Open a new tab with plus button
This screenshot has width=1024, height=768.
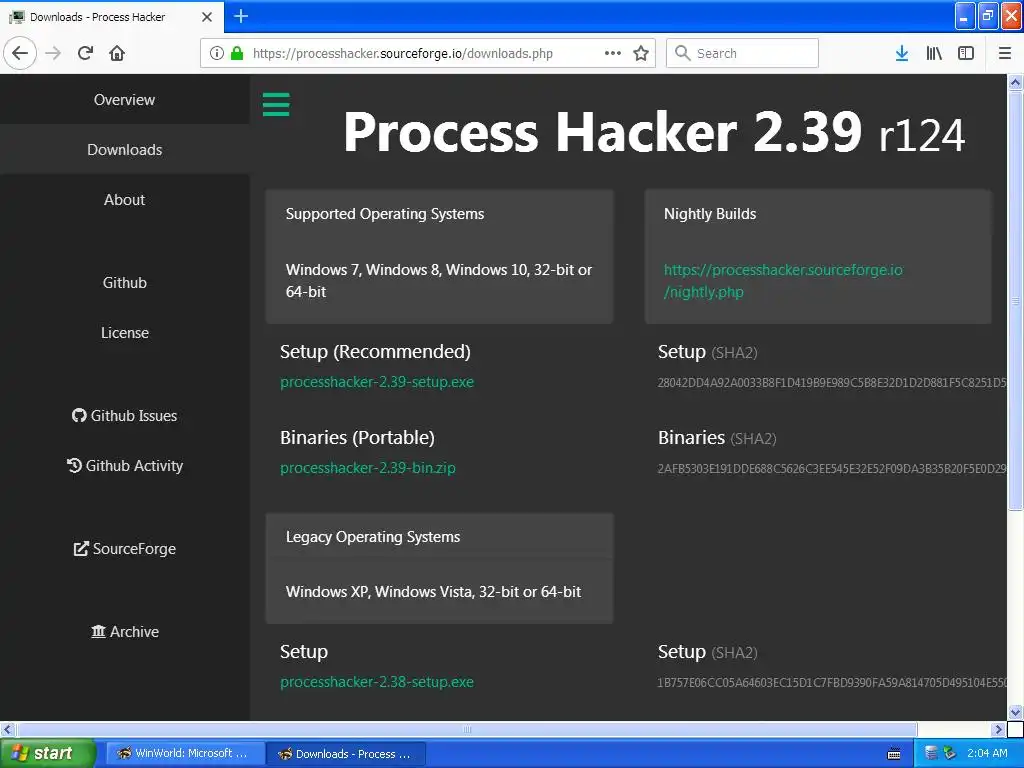241,16
